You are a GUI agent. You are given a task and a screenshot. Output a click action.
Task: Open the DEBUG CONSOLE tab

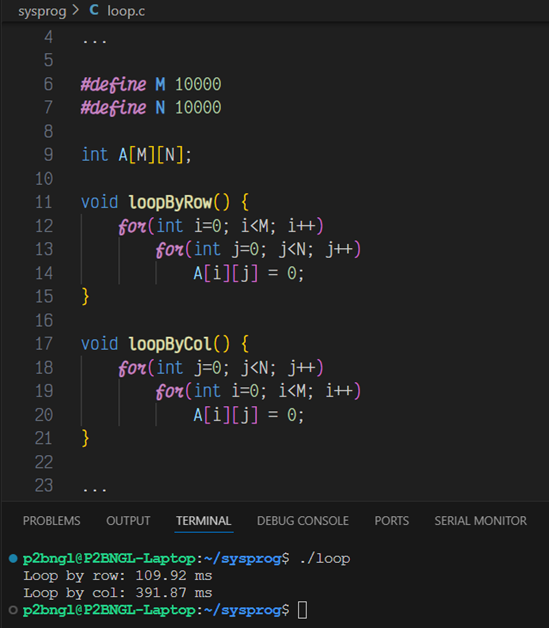(x=303, y=521)
